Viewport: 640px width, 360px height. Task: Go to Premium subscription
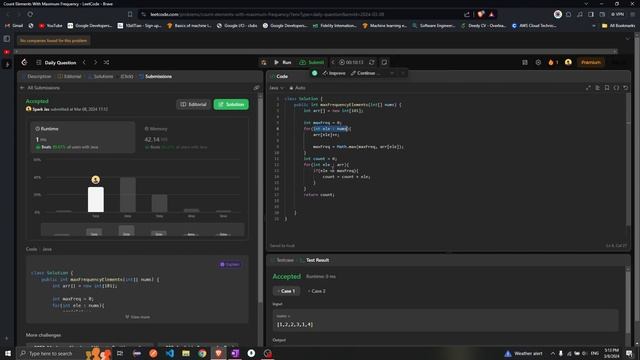click(x=591, y=62)
